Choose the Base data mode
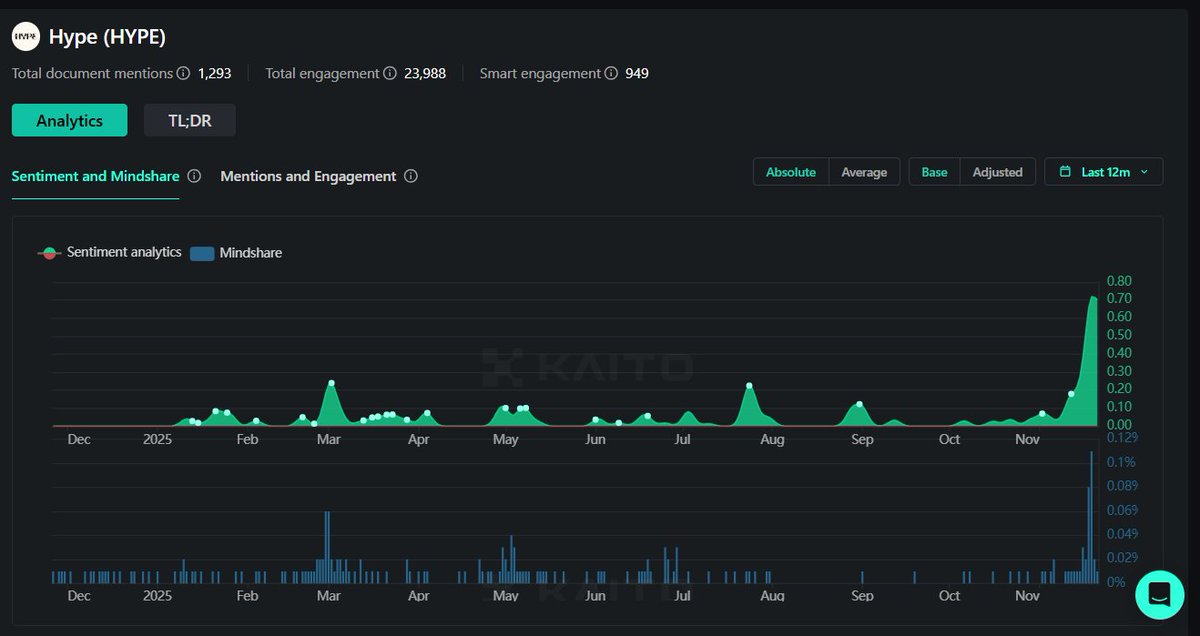Image resolution: width=1200 pixels, height=636 pixels. tap(934, 172)
